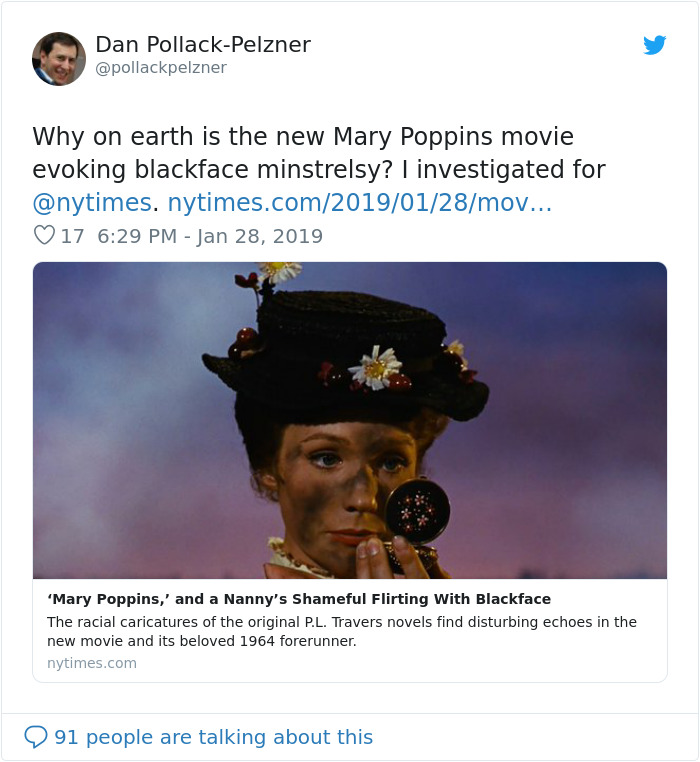The width and height of the screenshot is (700, 762).
Task: Open the nytimes.com/2019/01/28 article URL
Action: point(359,203)
